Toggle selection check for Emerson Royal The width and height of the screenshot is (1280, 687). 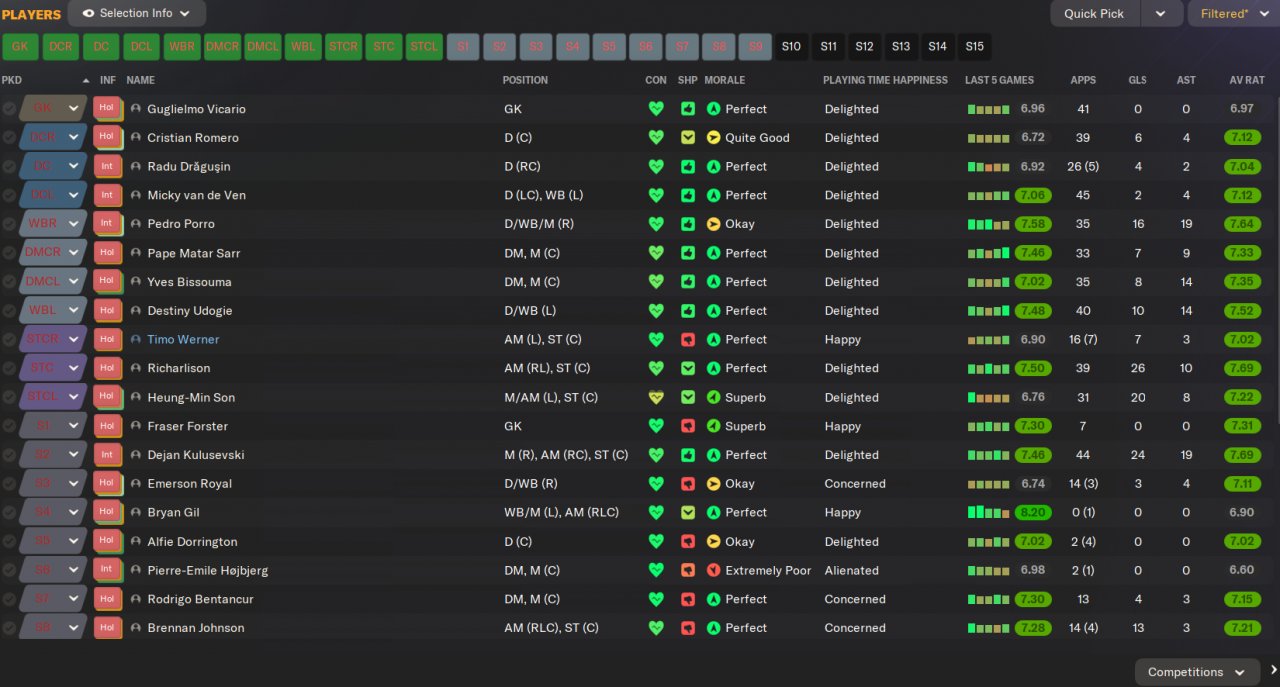pyautogui.click(x=9, y=484)
